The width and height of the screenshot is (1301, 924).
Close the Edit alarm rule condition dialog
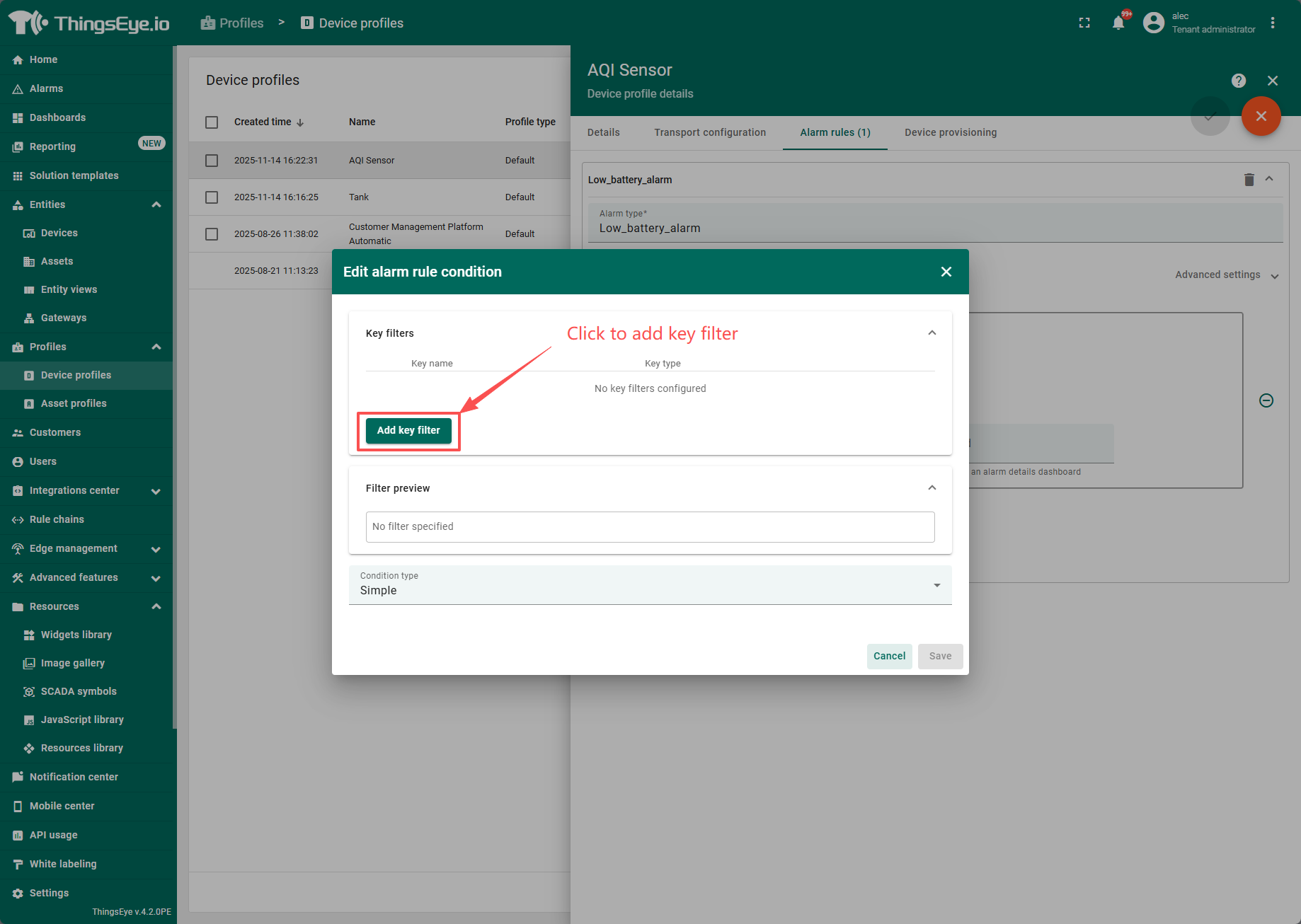(946, 272)
